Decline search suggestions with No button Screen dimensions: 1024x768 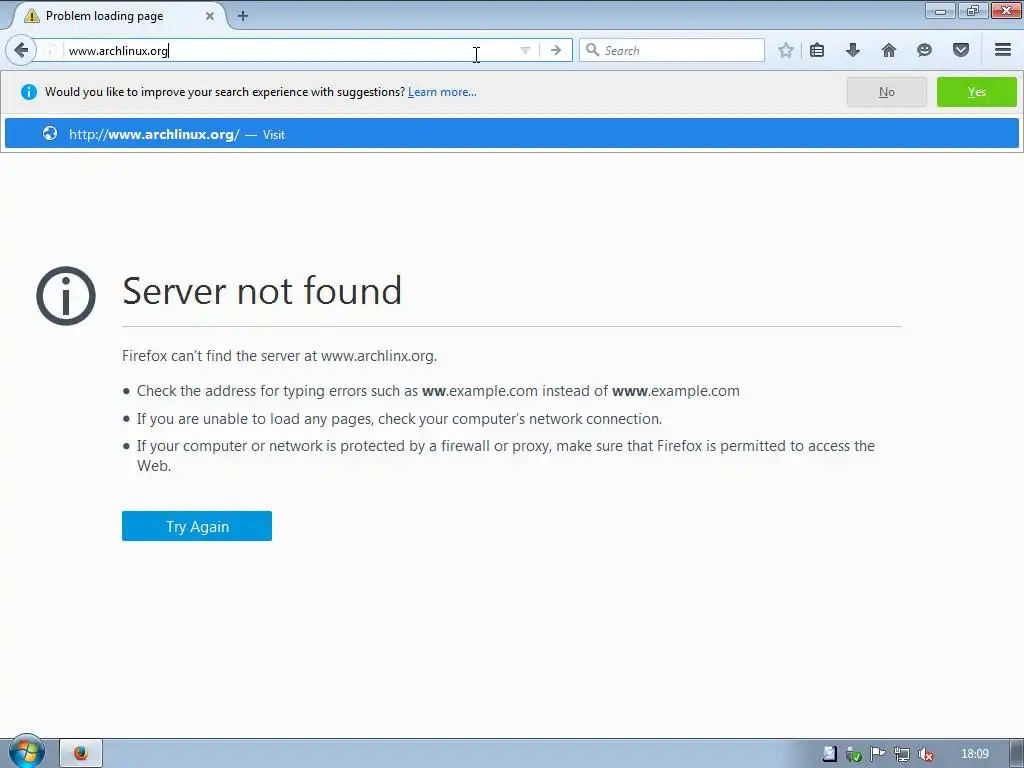tap(886, 92)
